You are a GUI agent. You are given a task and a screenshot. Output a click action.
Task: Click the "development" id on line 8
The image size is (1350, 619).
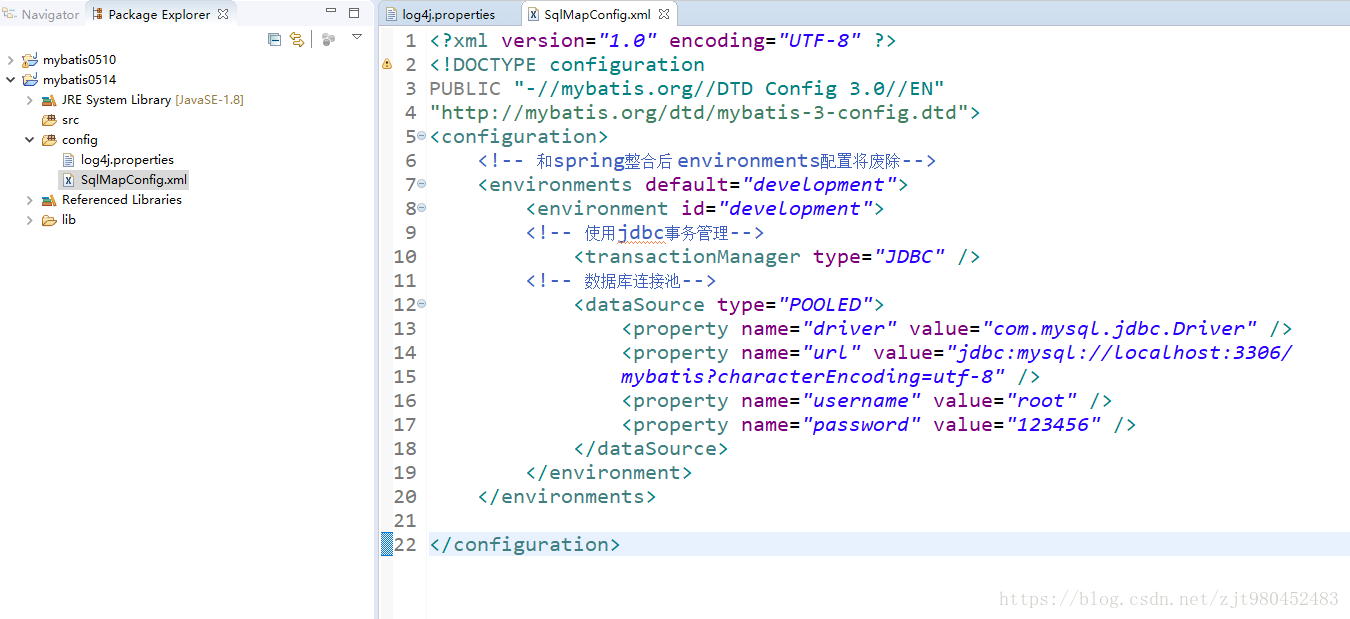tap(795, 209)
